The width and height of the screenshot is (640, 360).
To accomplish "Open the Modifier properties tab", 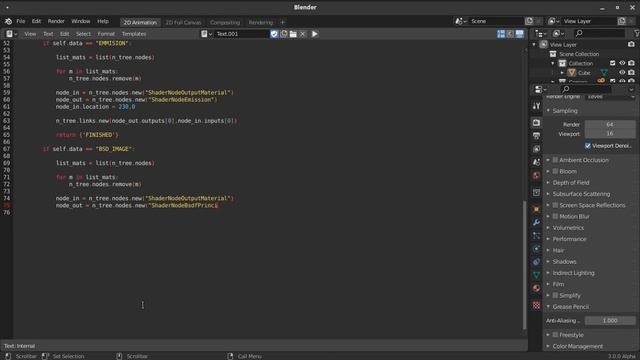I will [x=536, y=222].
